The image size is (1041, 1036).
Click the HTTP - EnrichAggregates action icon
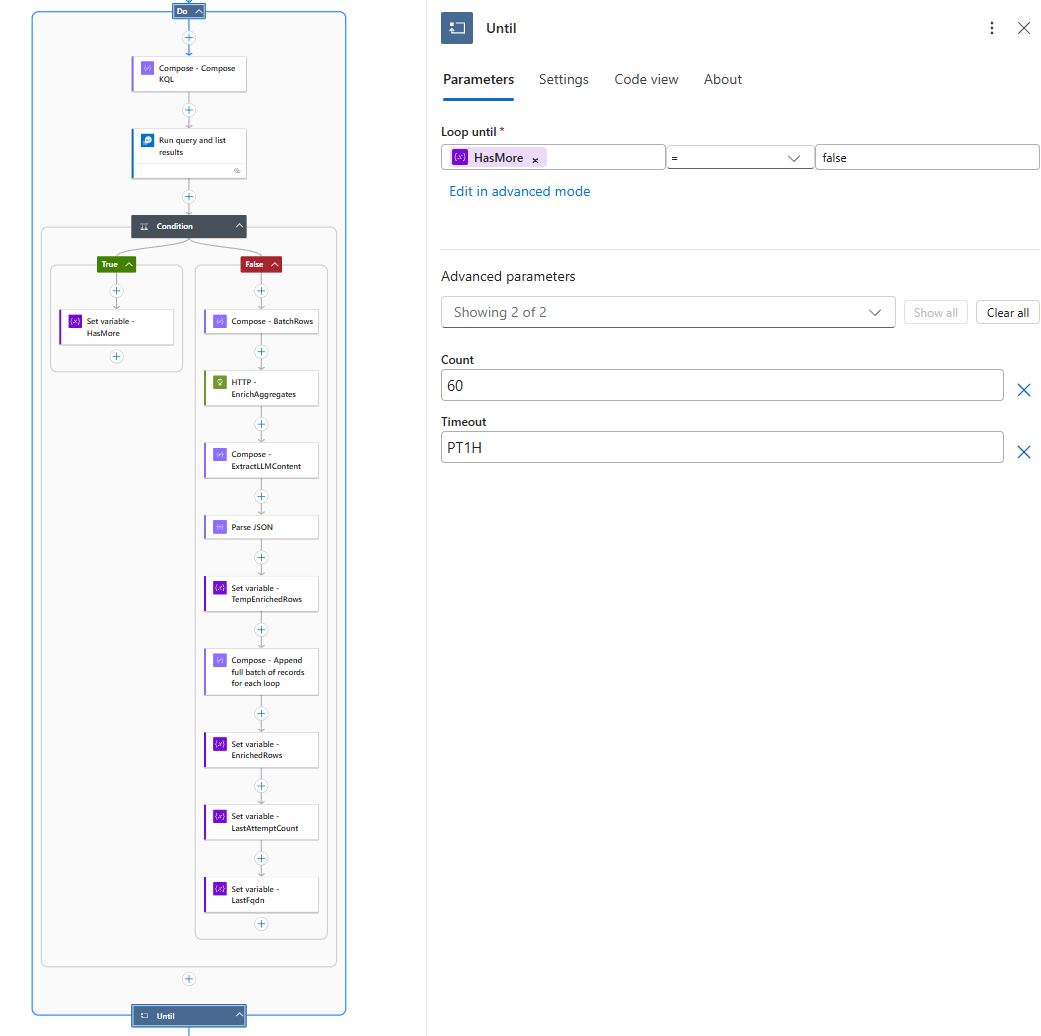click(220, 383)
